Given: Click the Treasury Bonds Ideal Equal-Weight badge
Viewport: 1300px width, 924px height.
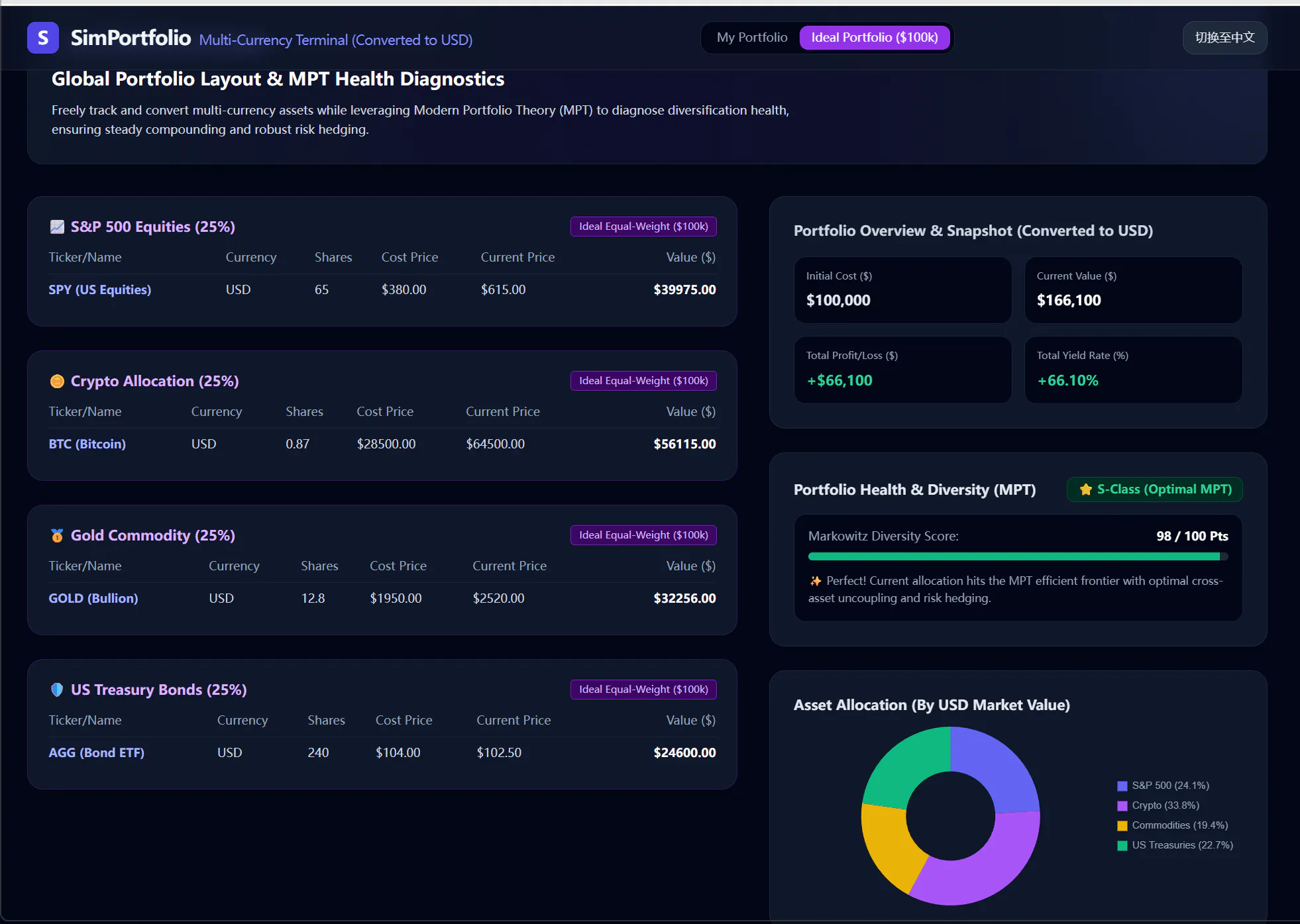Looking at the screenshot, I should point(643,690).
